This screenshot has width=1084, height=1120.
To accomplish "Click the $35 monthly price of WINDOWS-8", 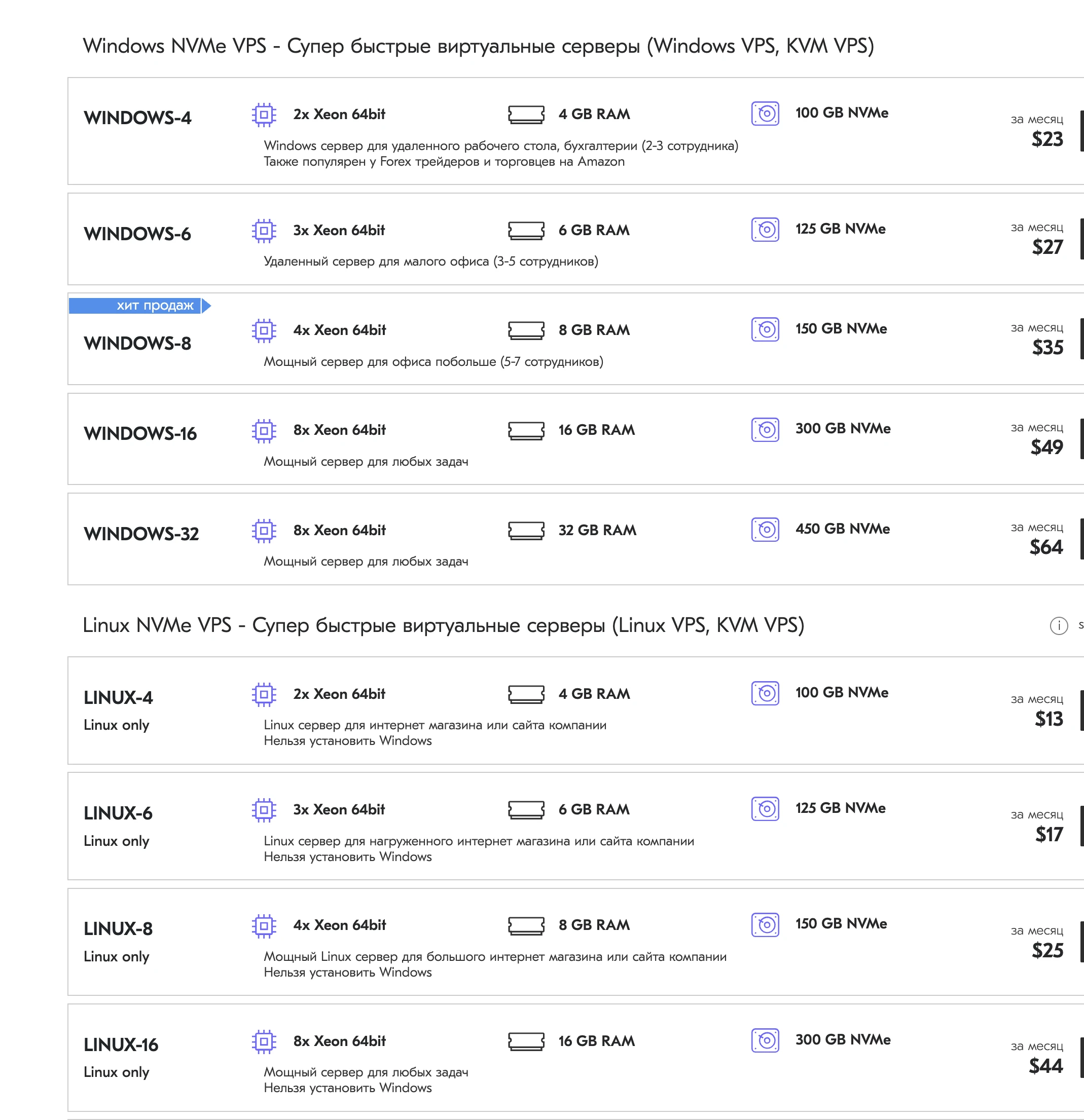I will pyautogui.click(x=1047, y=348).
